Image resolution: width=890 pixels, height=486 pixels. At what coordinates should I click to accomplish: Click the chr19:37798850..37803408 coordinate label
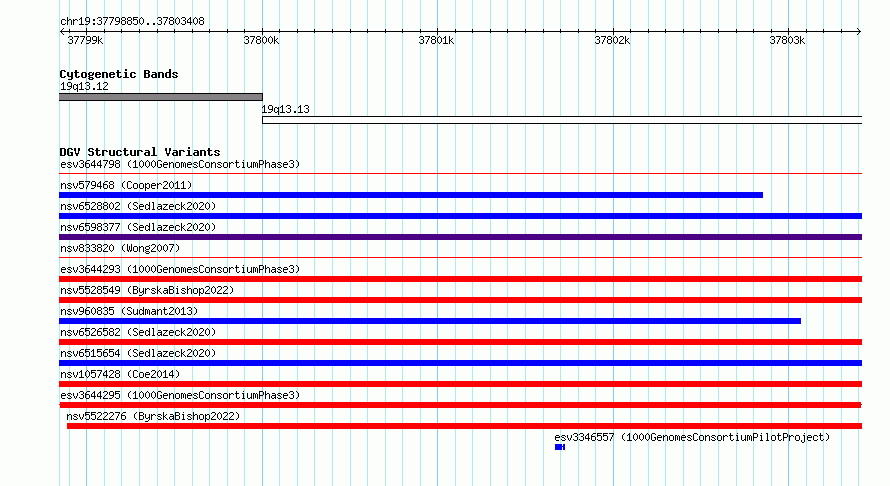[x=132, y=22]
